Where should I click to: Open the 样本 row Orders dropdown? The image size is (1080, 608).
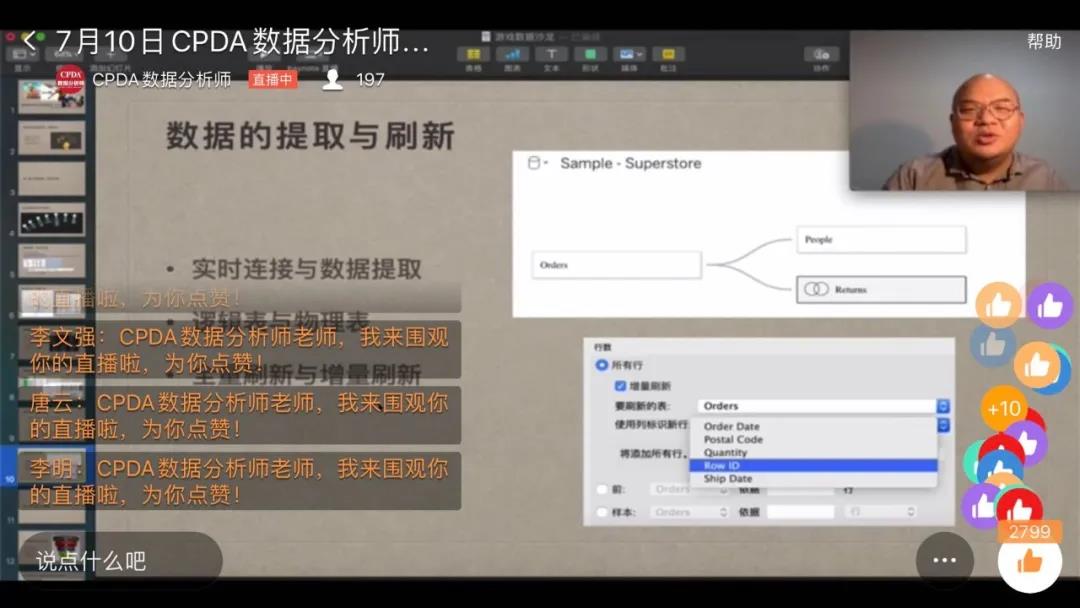(x=689, y=512)
